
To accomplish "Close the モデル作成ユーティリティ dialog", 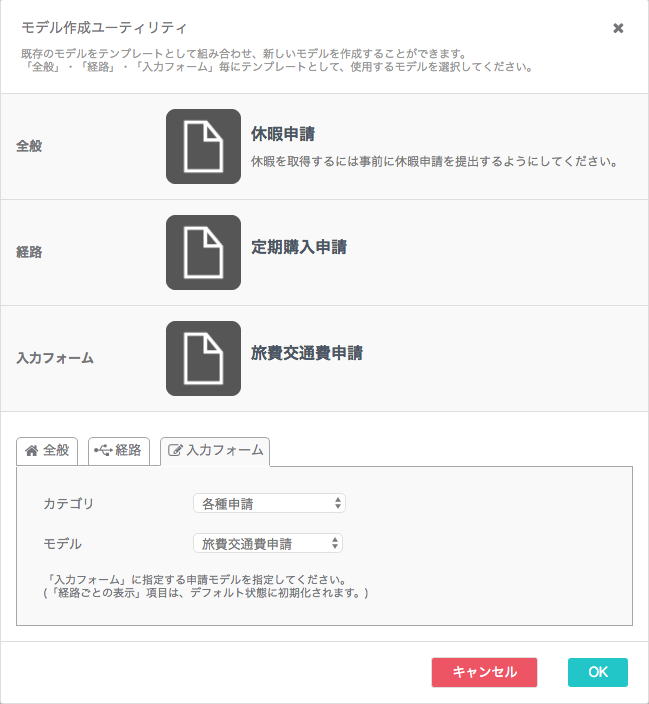I will tap(618, 28).
